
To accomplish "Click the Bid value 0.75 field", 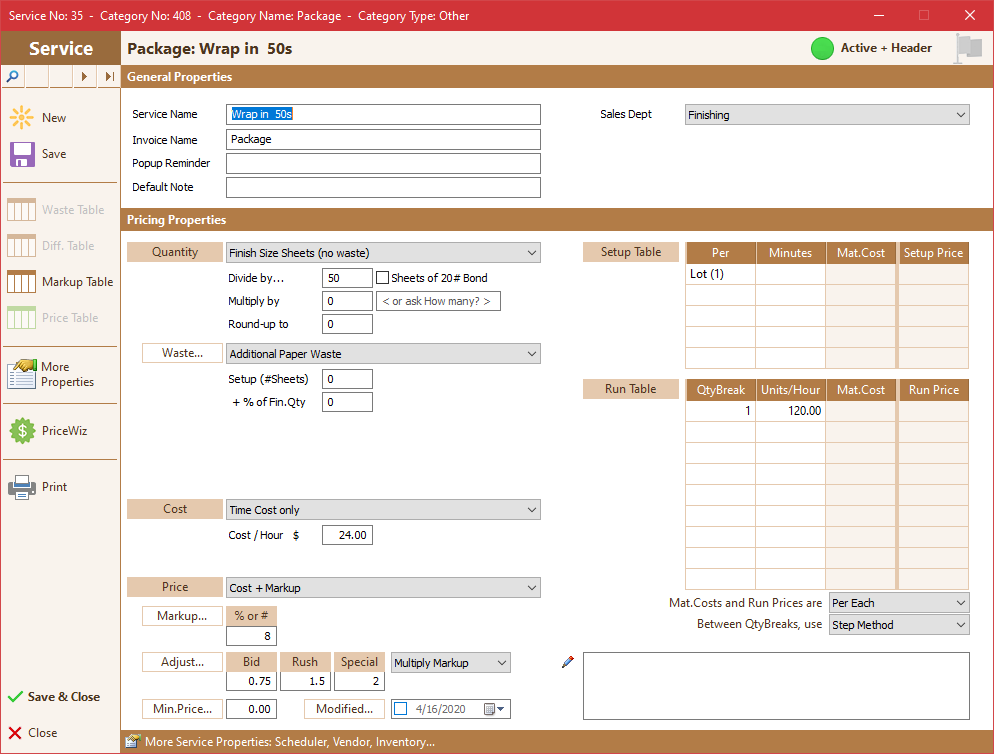I will 252,681.
